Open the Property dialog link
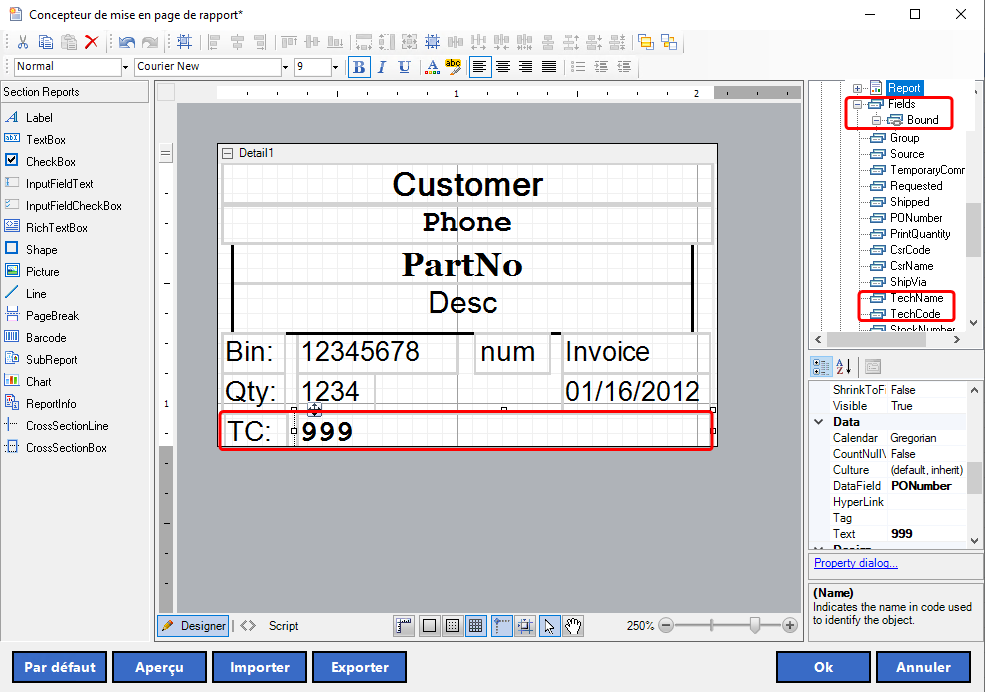 pos(855,563)
